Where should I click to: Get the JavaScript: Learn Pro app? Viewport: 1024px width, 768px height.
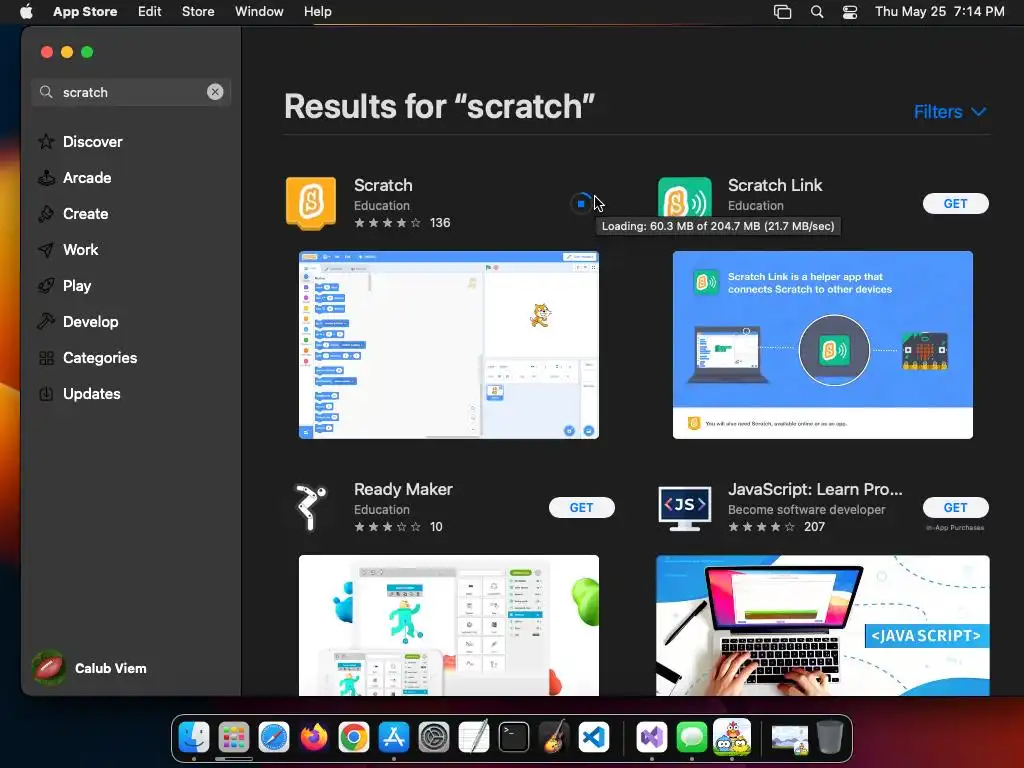955,507
